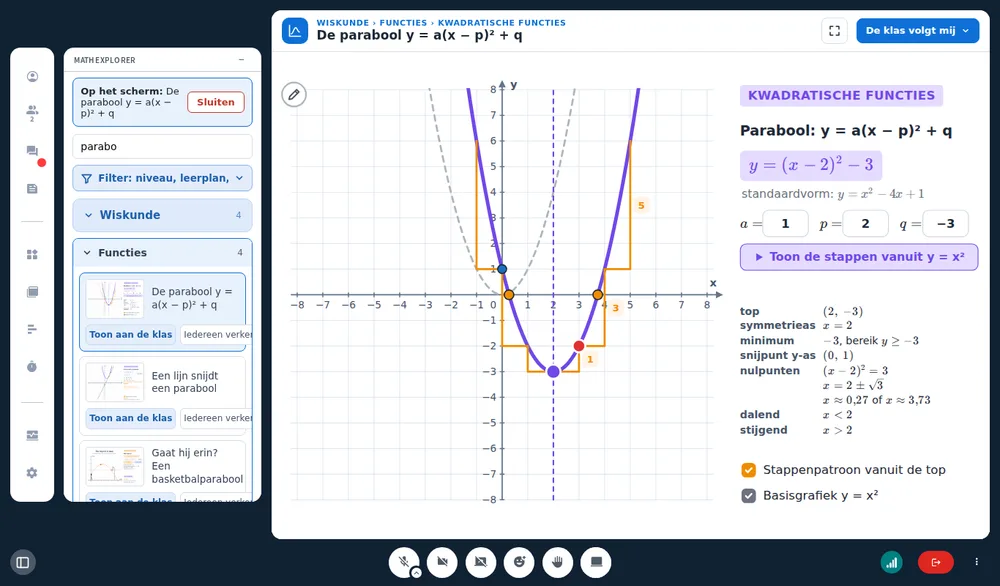Open 'Een lijn snijdt een parabool' thumbnail
Image resolution: width=1000 pixels, height=586 pixels.
(115, 382)
